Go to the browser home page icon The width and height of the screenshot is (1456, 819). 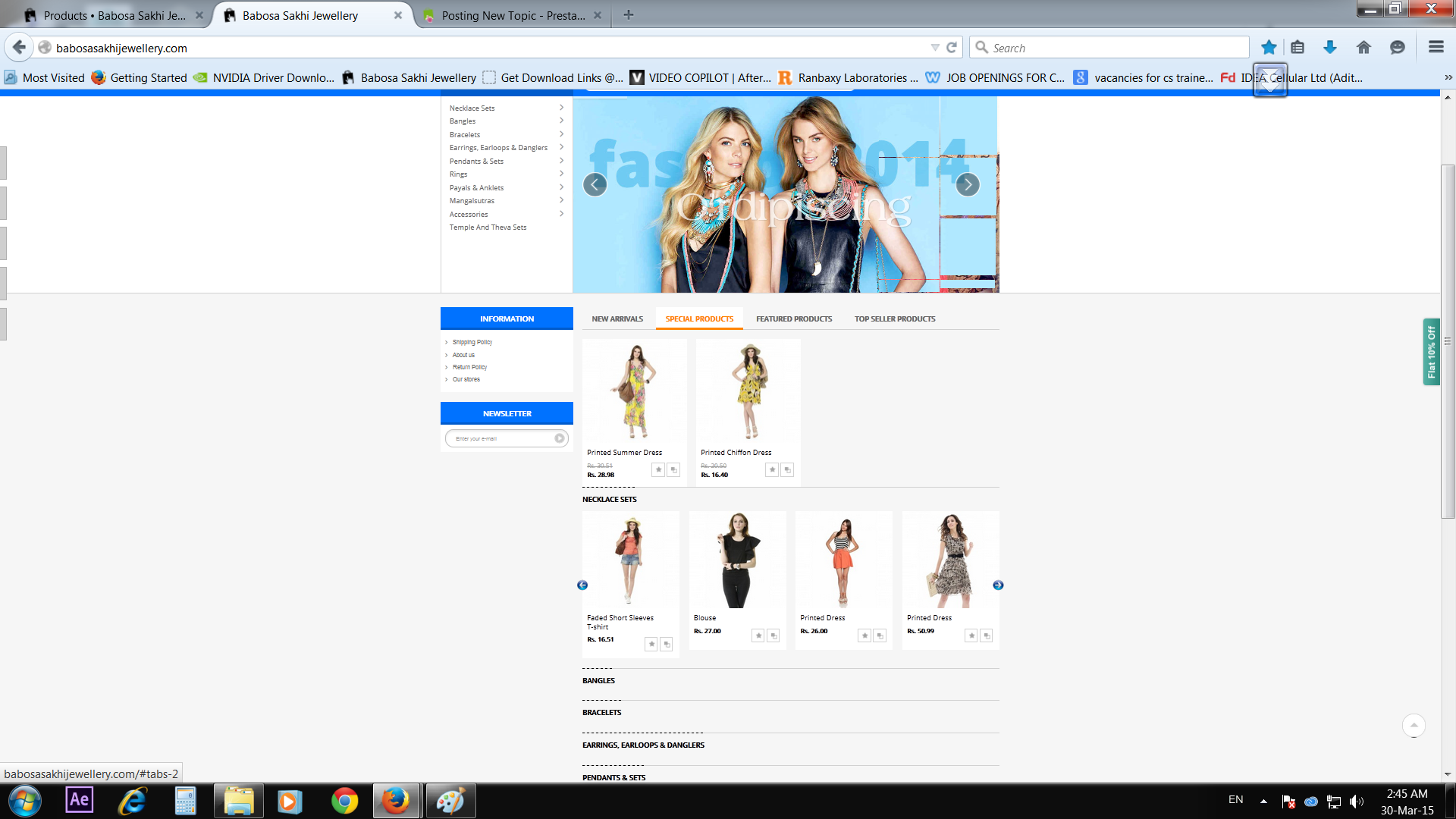[x=1363, y=48]
